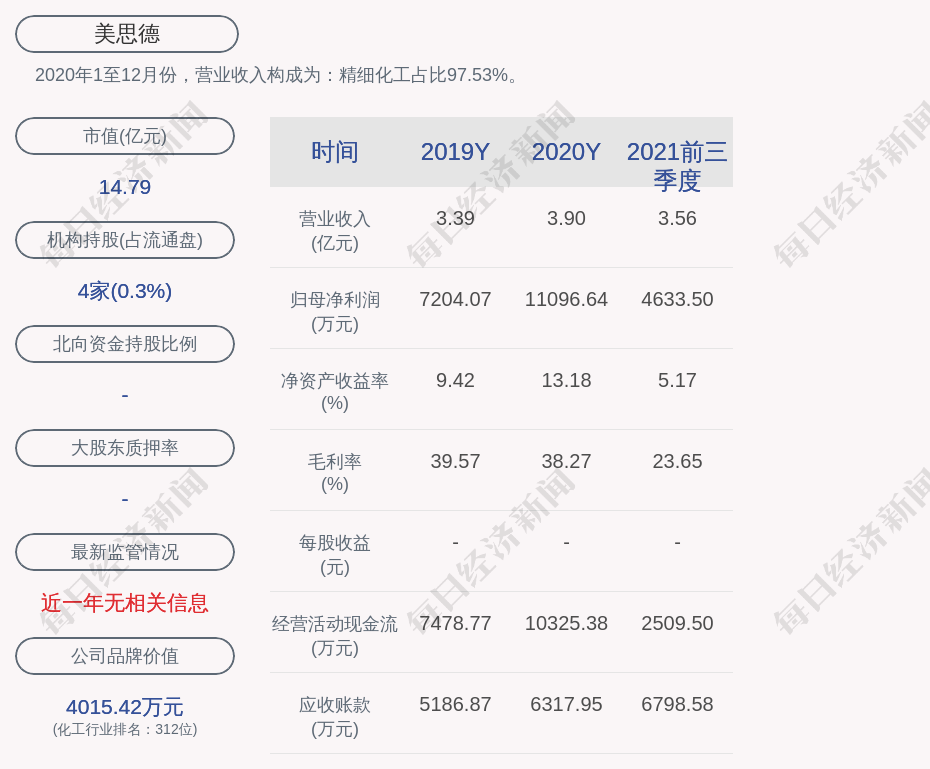The height and width of the screenshot is (769, 930).
Task: Select net profit value 4633.50
Action: pos(677,299)
